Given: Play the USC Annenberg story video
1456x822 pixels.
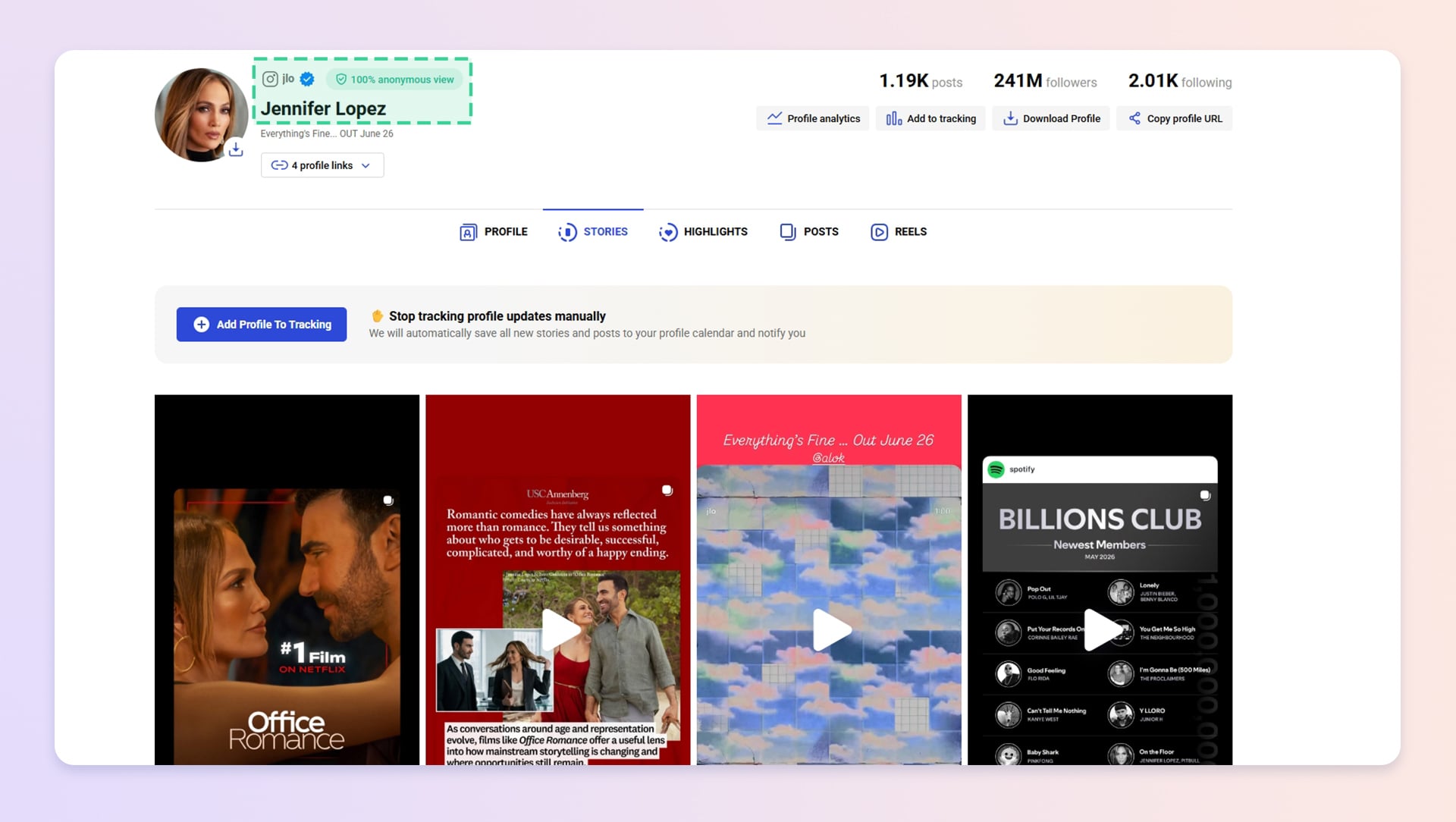Looking at the screenshot, I should tap(560, 629).
